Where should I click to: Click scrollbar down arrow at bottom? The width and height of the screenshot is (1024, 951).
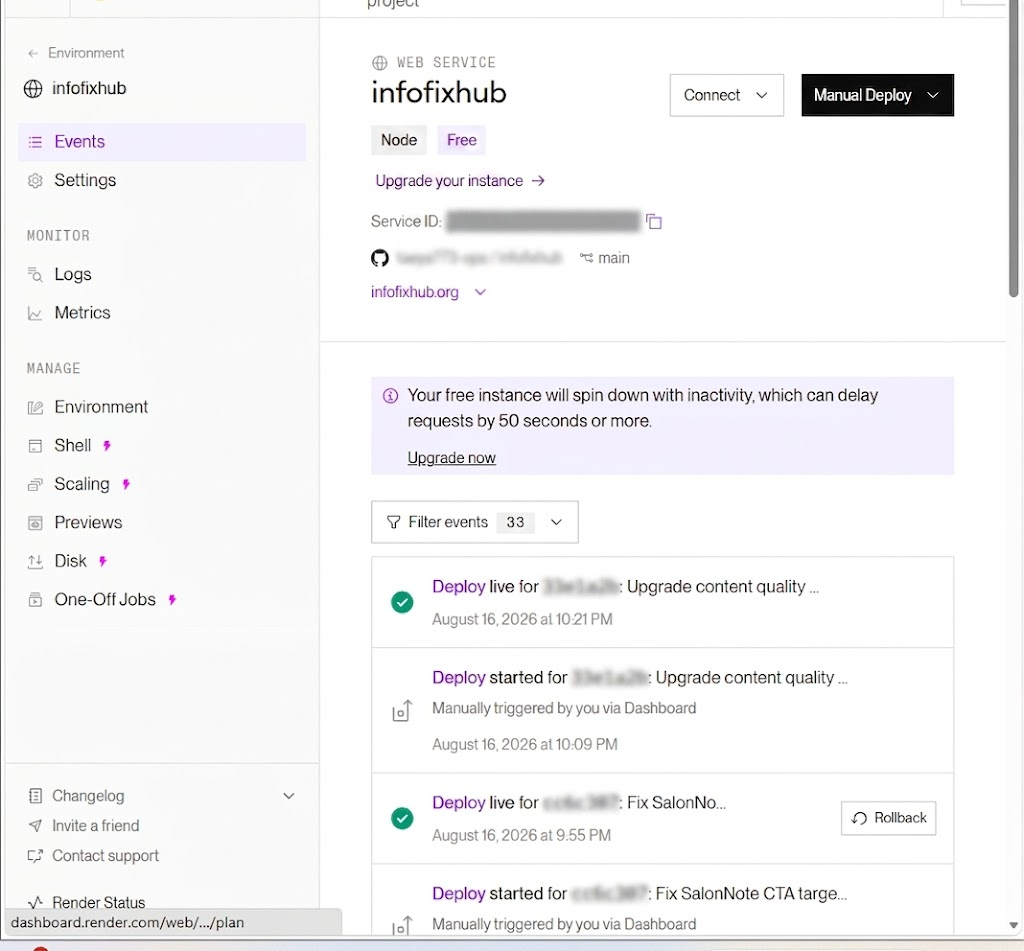tap(1014, 925)
